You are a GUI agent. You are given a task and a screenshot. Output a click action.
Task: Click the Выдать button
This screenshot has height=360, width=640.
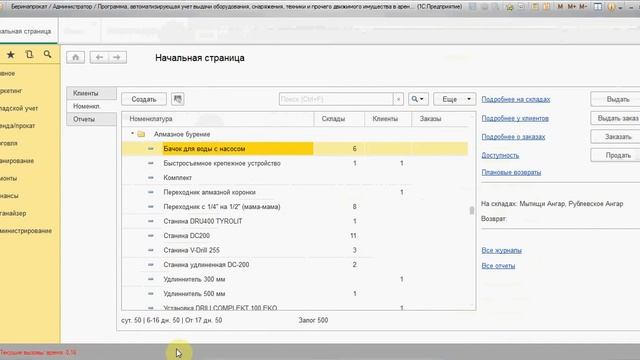[x=616, y=99]
